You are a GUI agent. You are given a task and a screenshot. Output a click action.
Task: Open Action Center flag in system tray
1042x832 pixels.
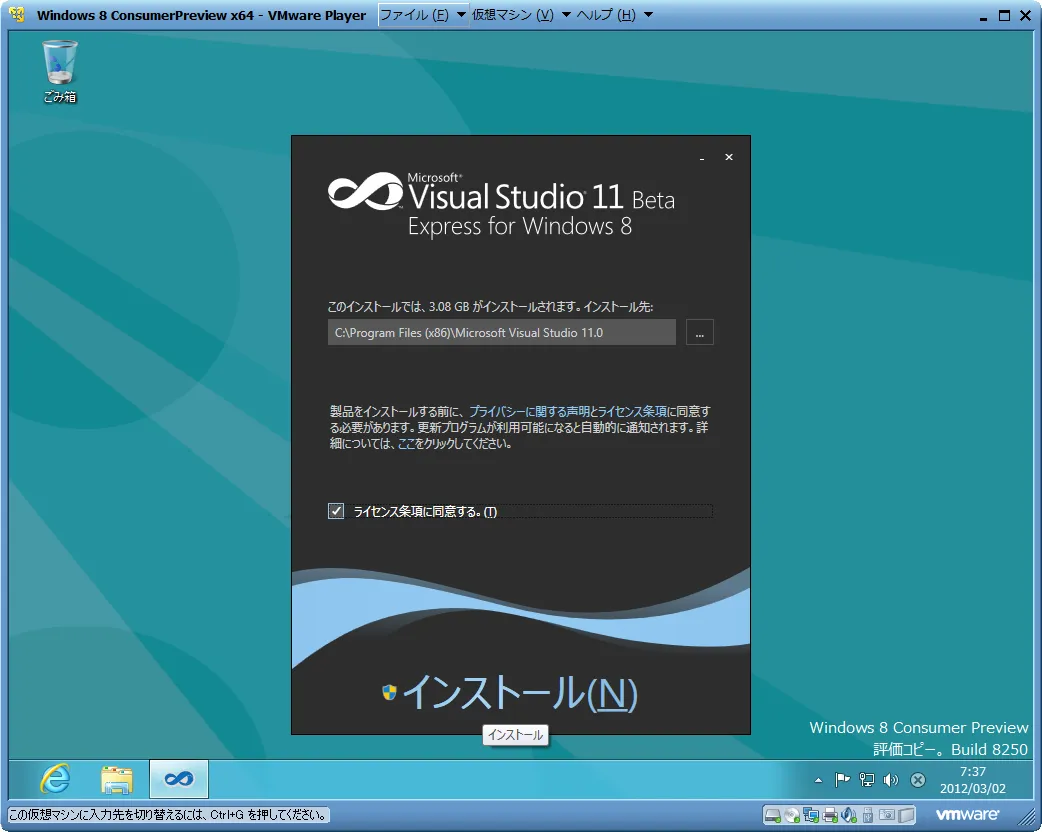coord(842,780)
